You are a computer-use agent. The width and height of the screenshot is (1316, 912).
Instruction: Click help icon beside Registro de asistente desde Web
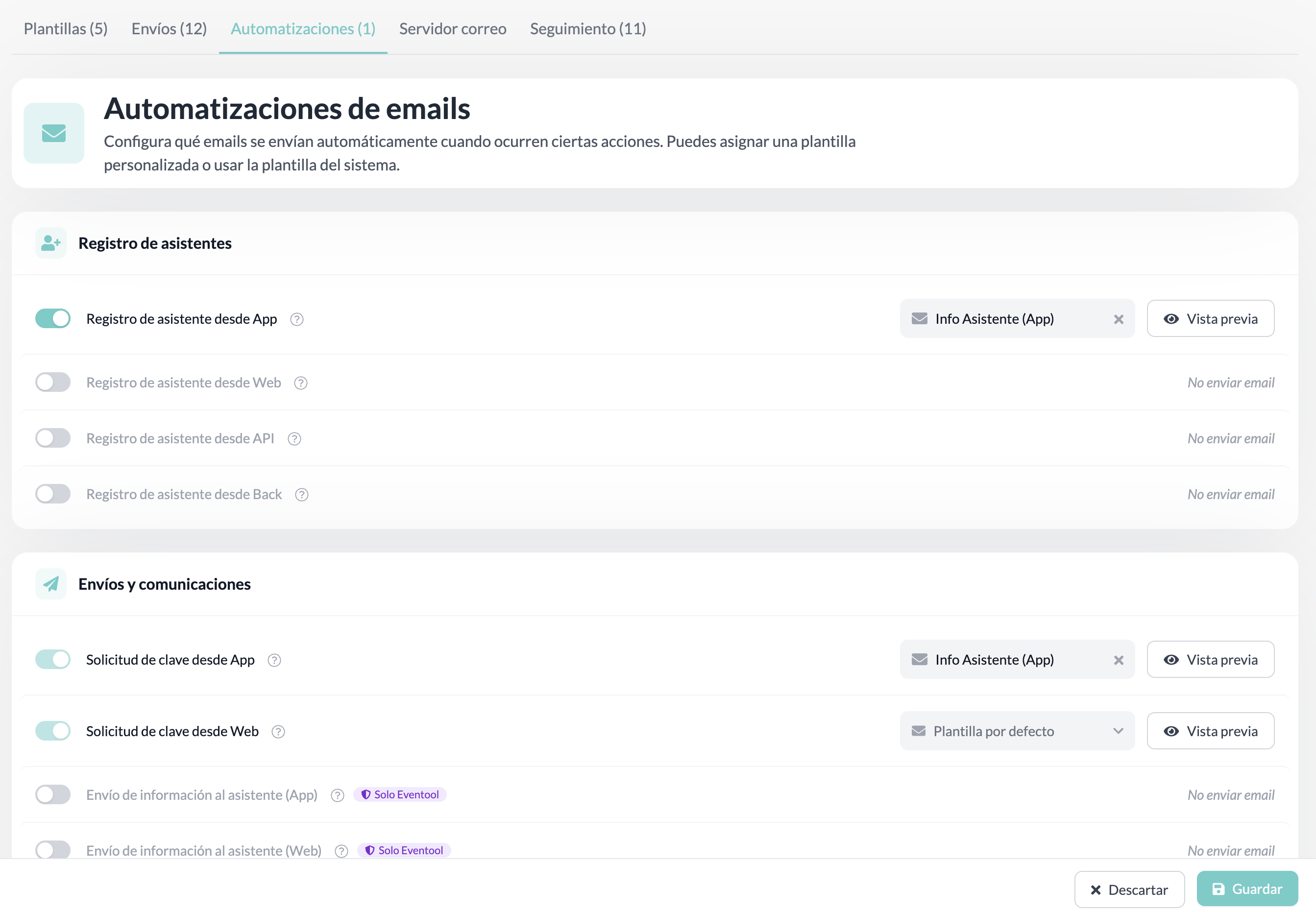[300, 384]
